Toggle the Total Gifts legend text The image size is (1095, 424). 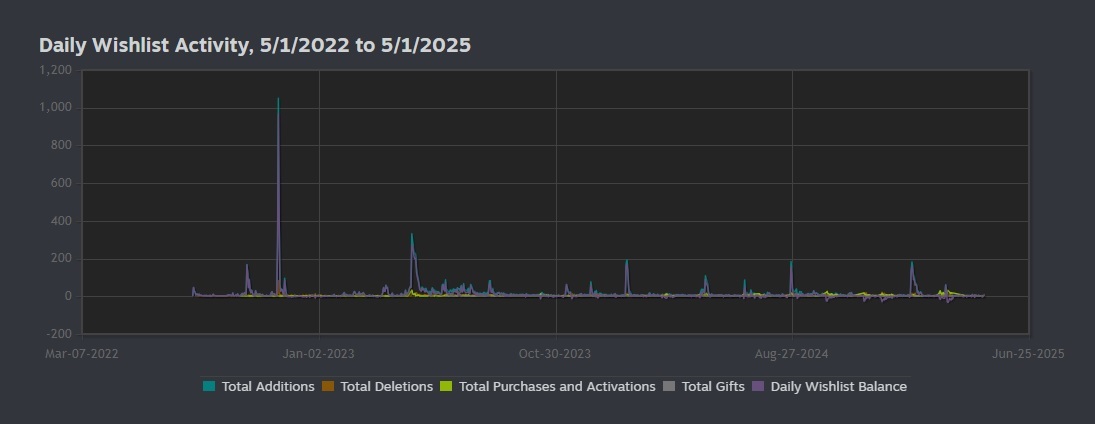tap(713, 386)
